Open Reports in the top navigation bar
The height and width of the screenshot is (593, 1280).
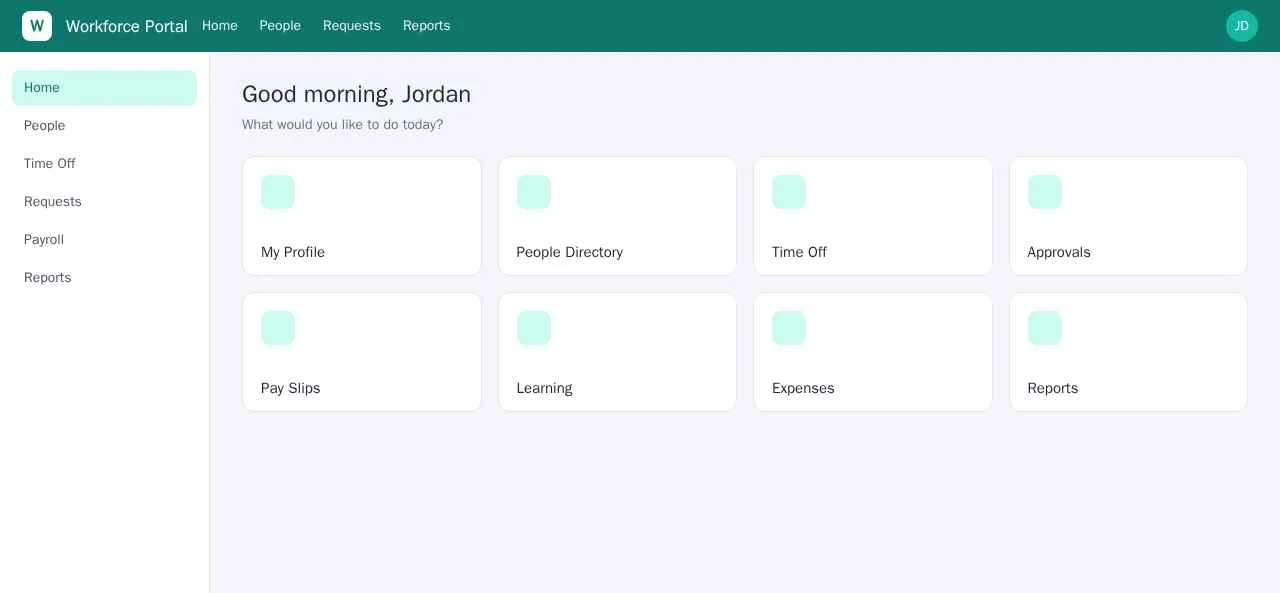click(427, 26)
